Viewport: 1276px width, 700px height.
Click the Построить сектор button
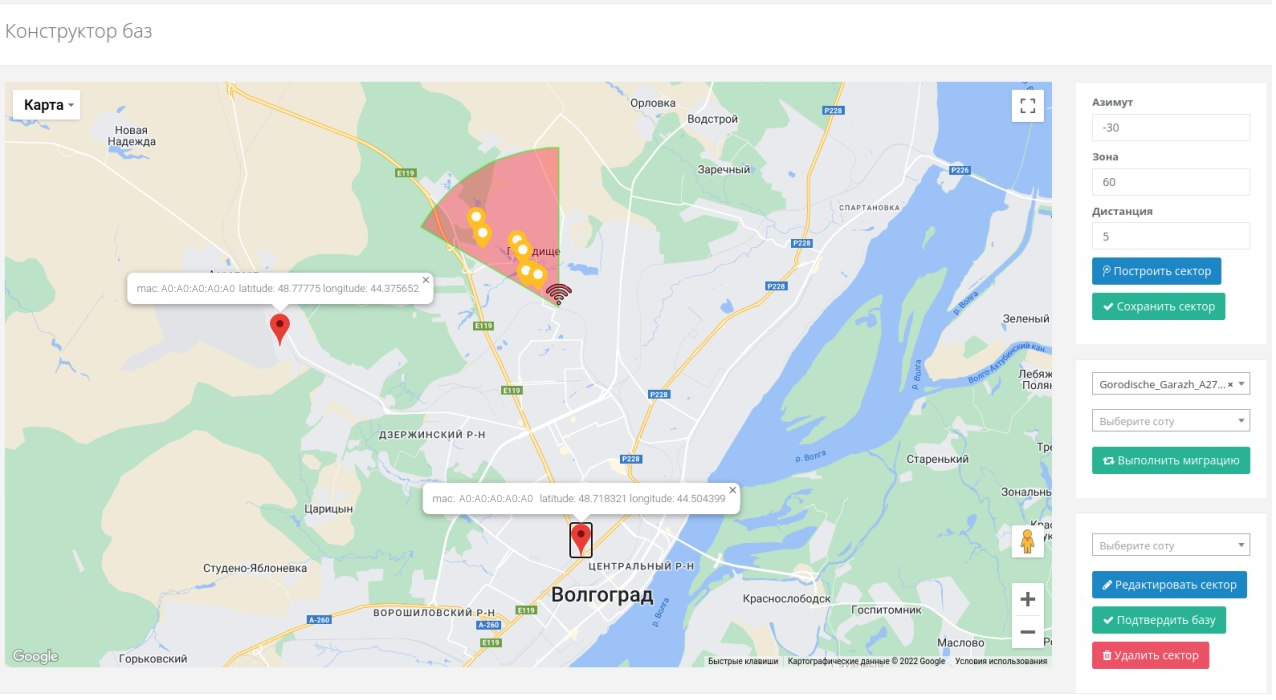tap(1156, 271)
